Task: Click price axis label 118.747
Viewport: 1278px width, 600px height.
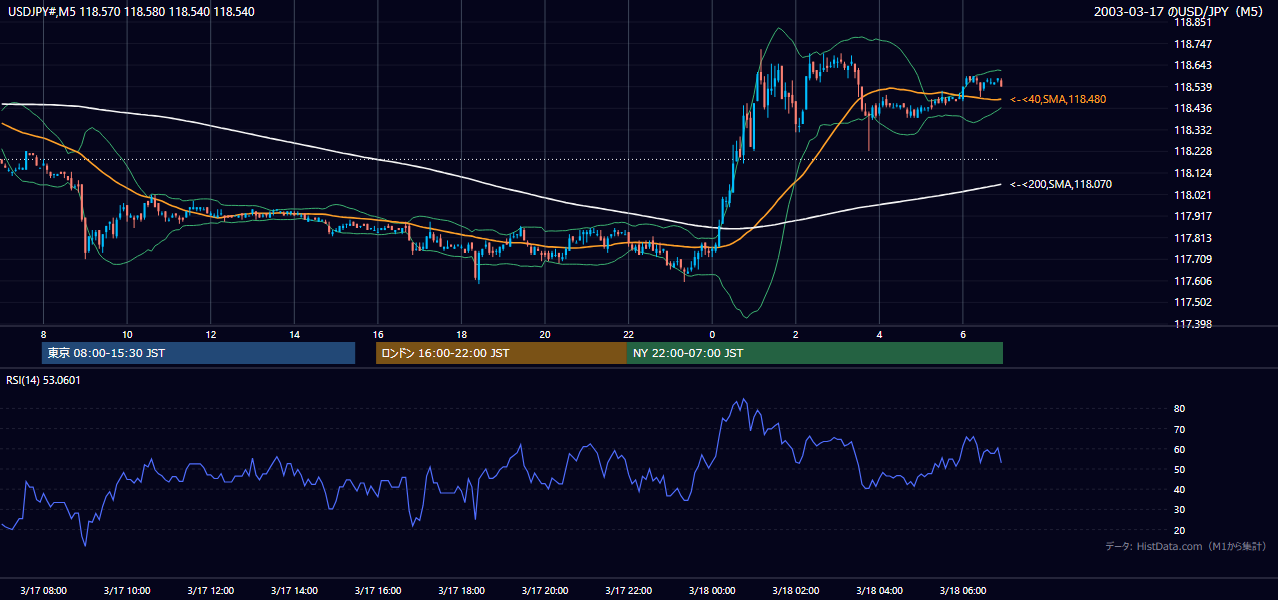Action: pos(1193,44)
